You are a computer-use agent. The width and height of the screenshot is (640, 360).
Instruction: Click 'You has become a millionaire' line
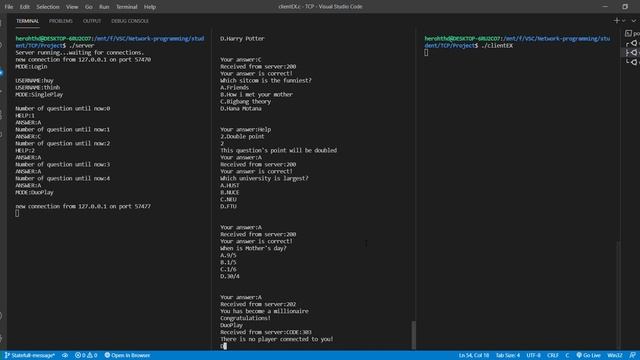pos(264,311)
